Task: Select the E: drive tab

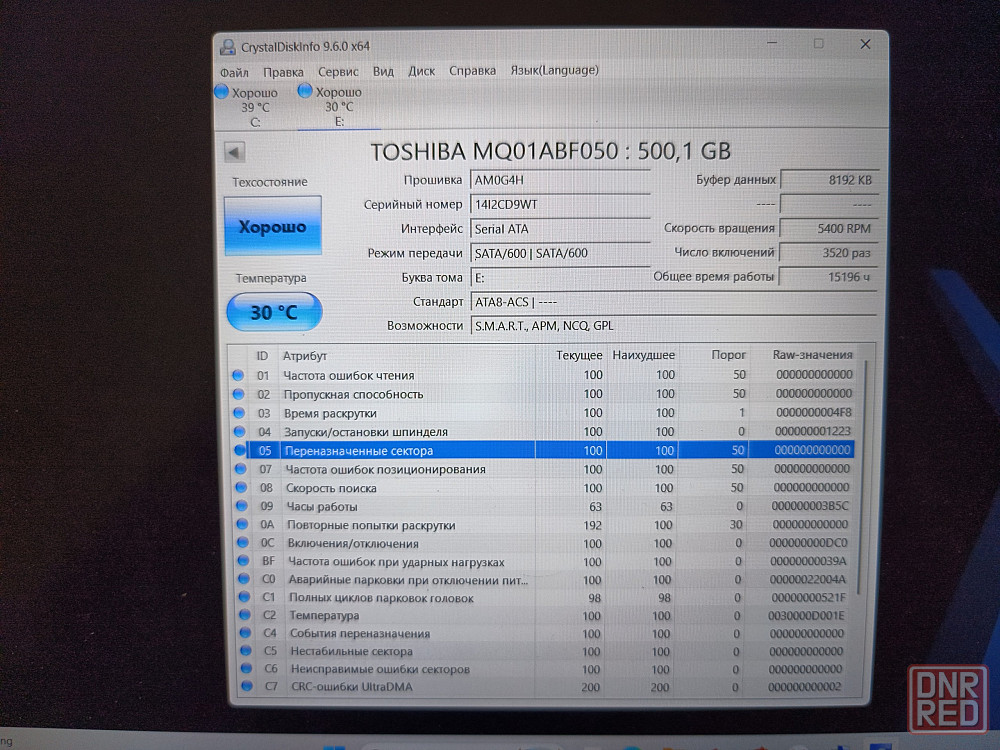Action: [338, 107]
